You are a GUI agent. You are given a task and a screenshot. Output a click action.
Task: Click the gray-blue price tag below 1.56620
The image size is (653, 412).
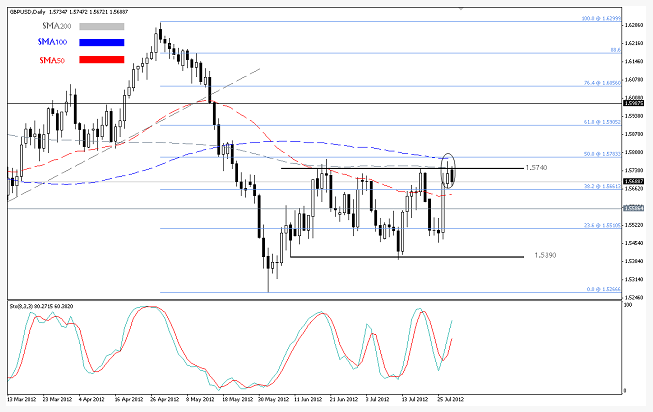633,208
